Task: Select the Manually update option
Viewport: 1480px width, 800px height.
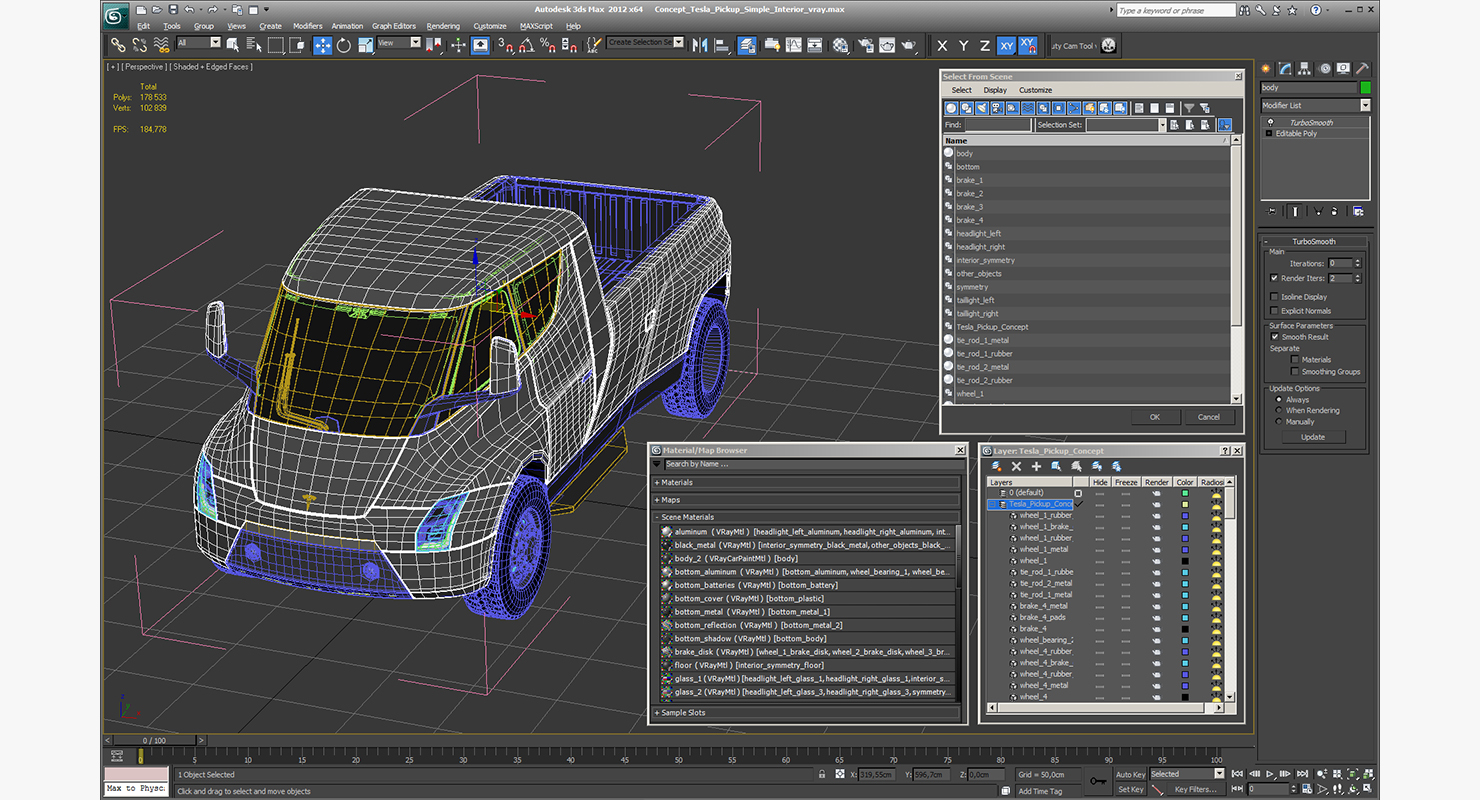Action: tap(1278, 422)
